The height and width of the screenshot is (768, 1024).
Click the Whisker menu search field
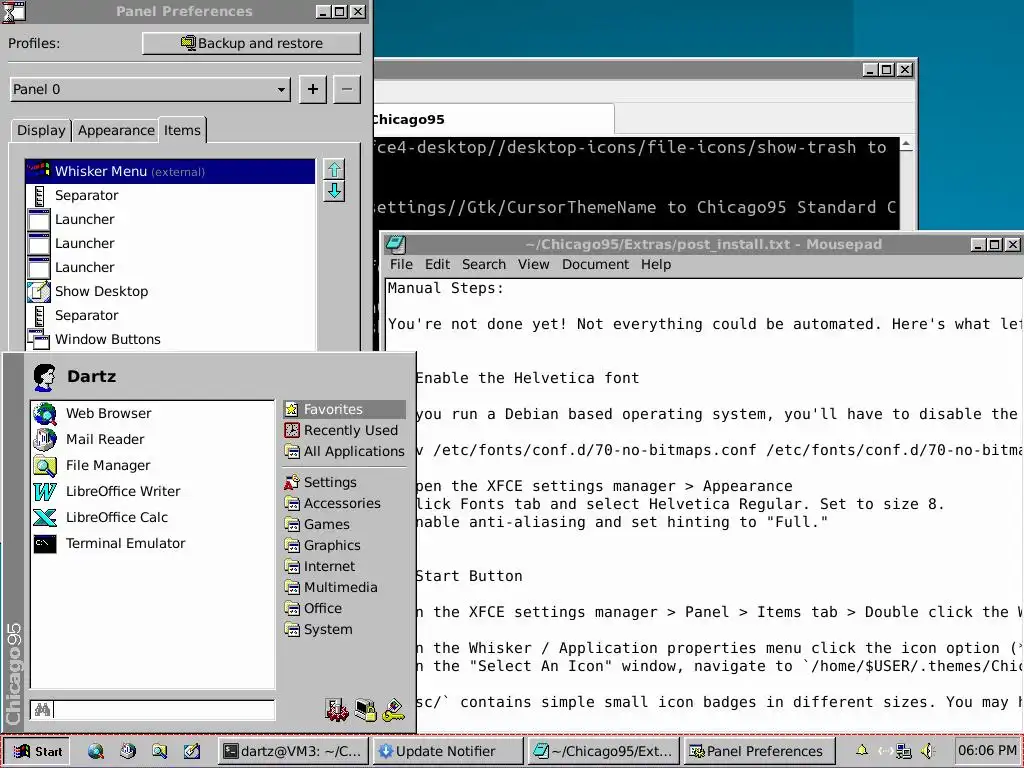152,710
